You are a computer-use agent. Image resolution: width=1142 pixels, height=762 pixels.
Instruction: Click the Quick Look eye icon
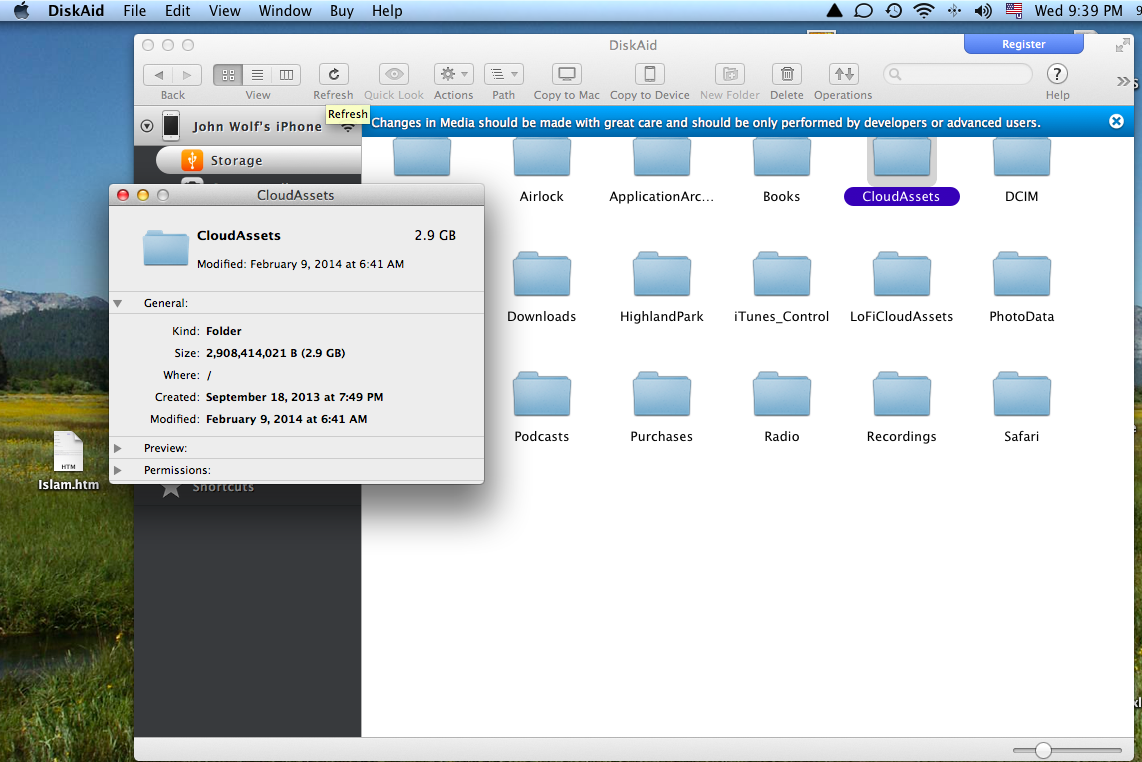click(394, 74)
